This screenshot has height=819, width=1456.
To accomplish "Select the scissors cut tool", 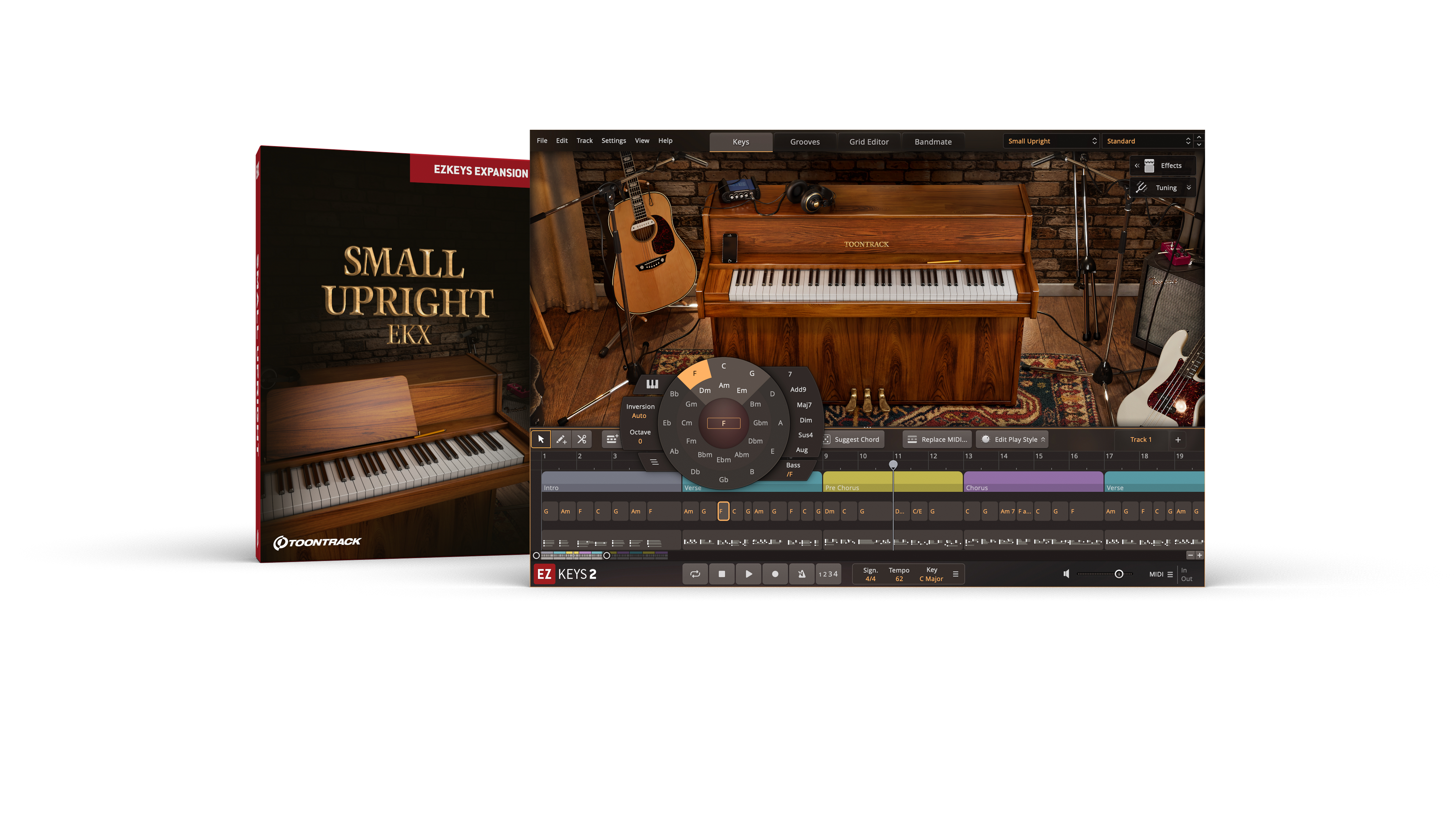I will point(582,439).
